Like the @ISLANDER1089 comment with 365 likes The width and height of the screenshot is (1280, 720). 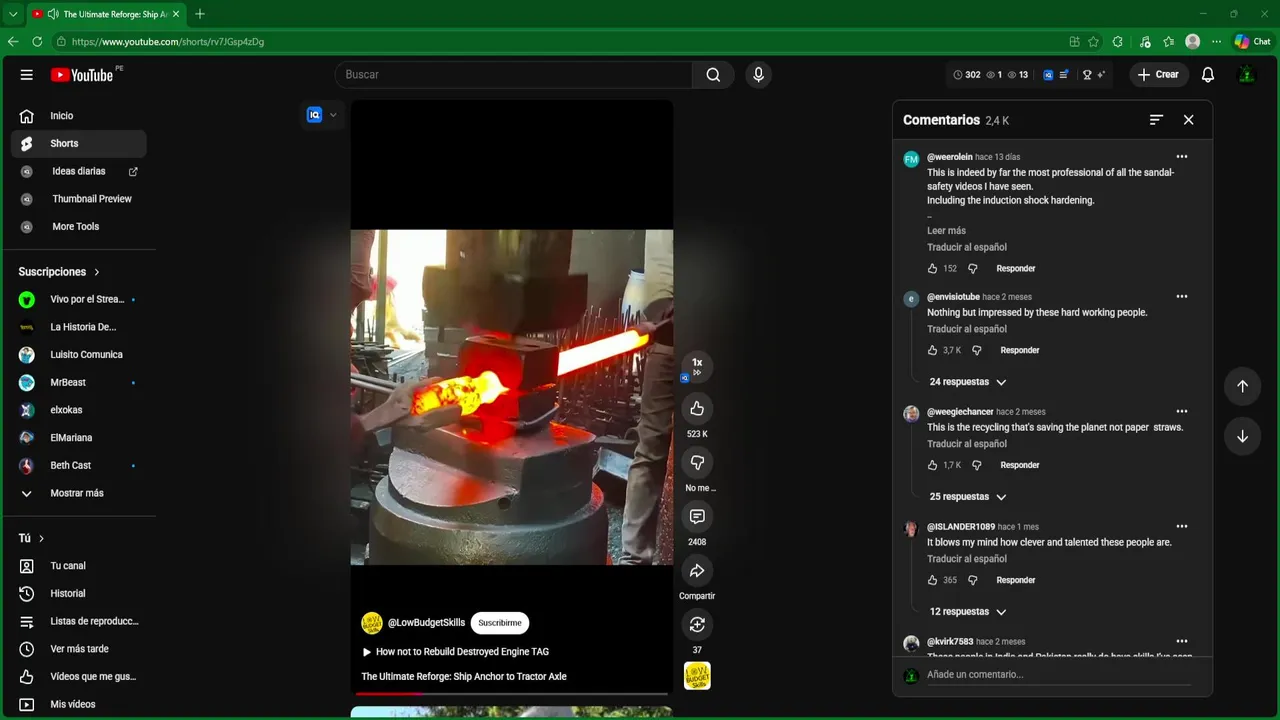click(x=932, y=581)
